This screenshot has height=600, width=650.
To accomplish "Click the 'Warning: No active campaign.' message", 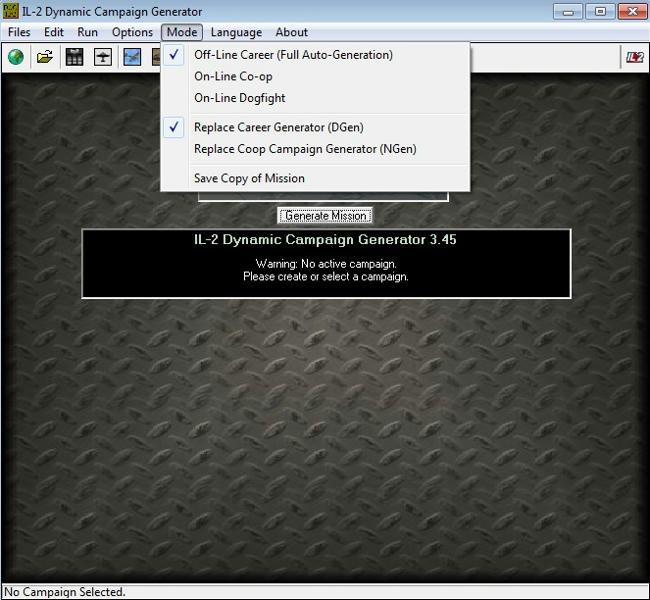I will (326, 264).
